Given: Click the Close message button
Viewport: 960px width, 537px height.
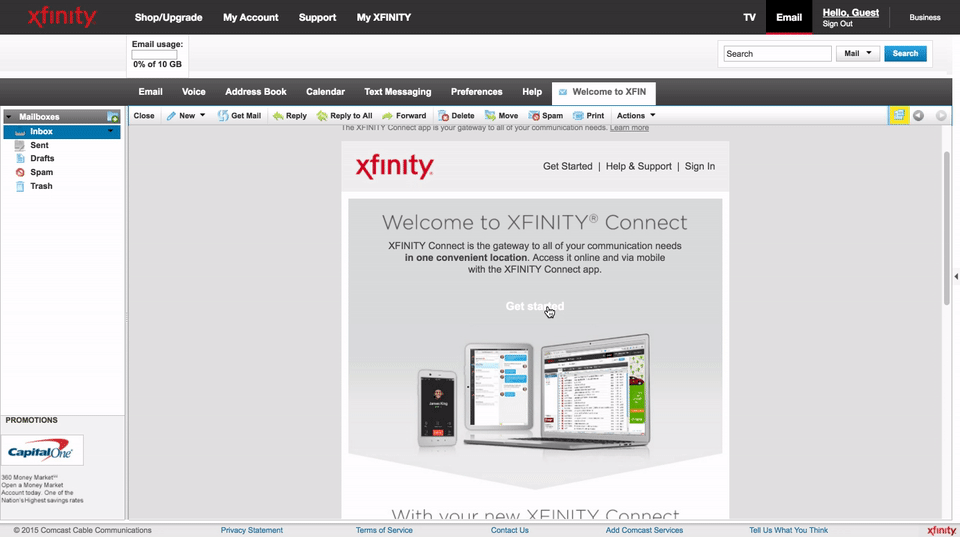Looking at the screenshot, I should 144,116.
